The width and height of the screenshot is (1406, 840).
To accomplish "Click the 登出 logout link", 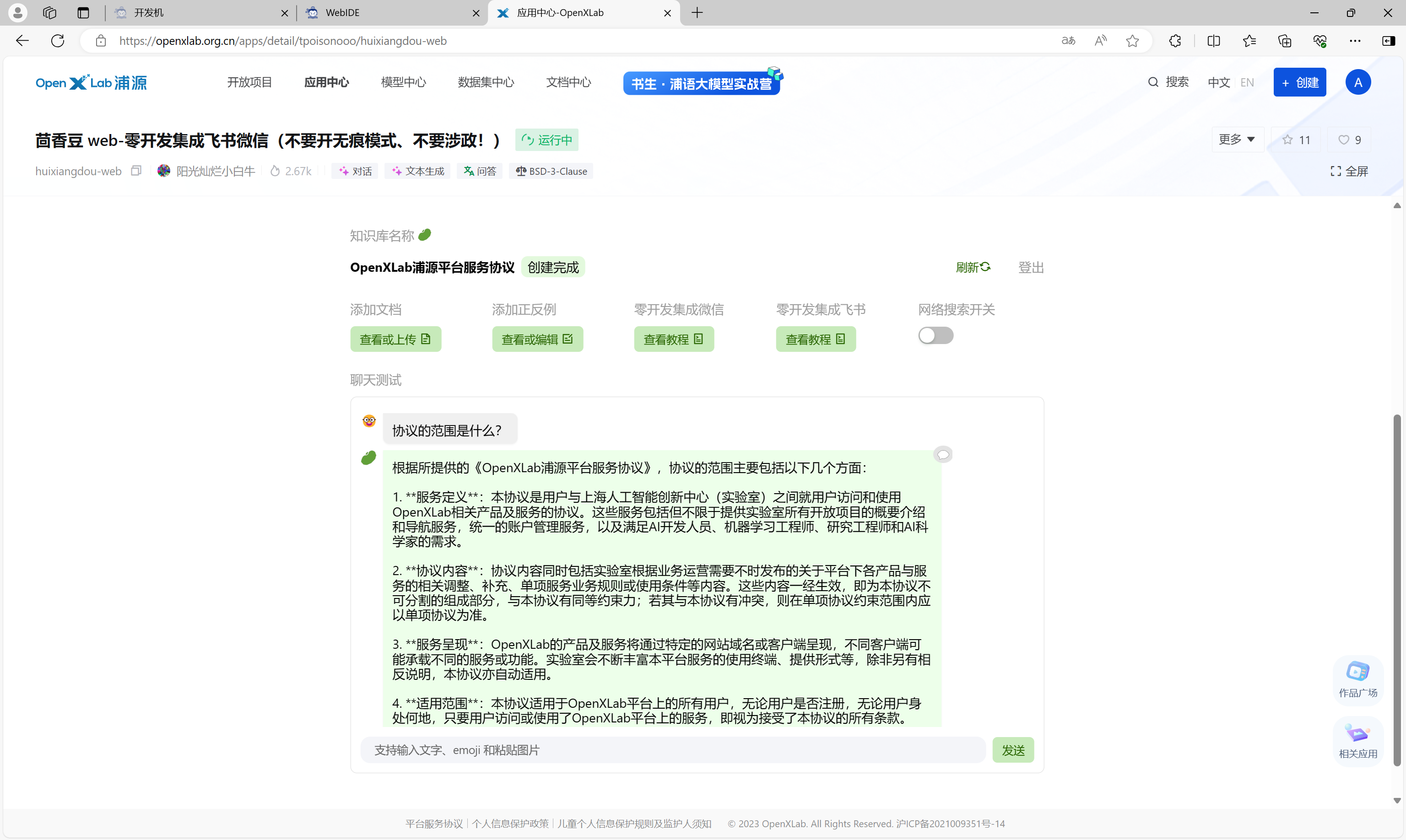I will tap(1031, 267).
